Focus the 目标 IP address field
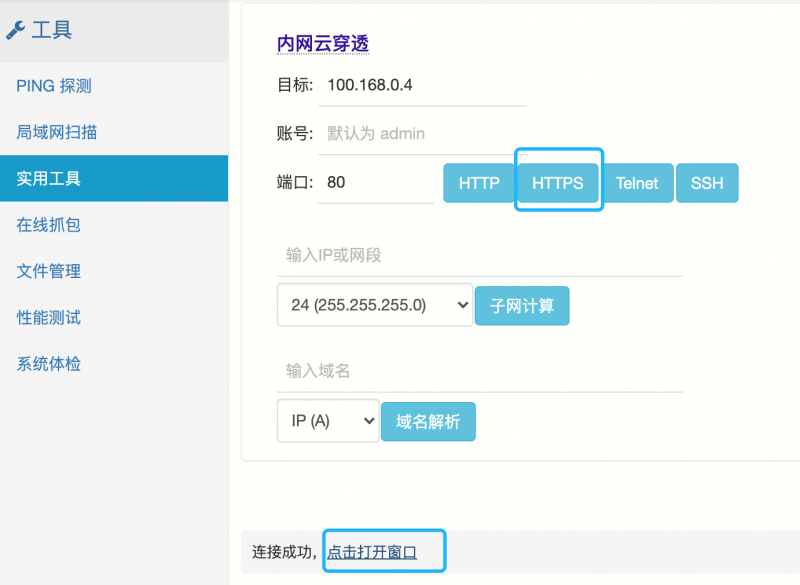 point(422,85)
